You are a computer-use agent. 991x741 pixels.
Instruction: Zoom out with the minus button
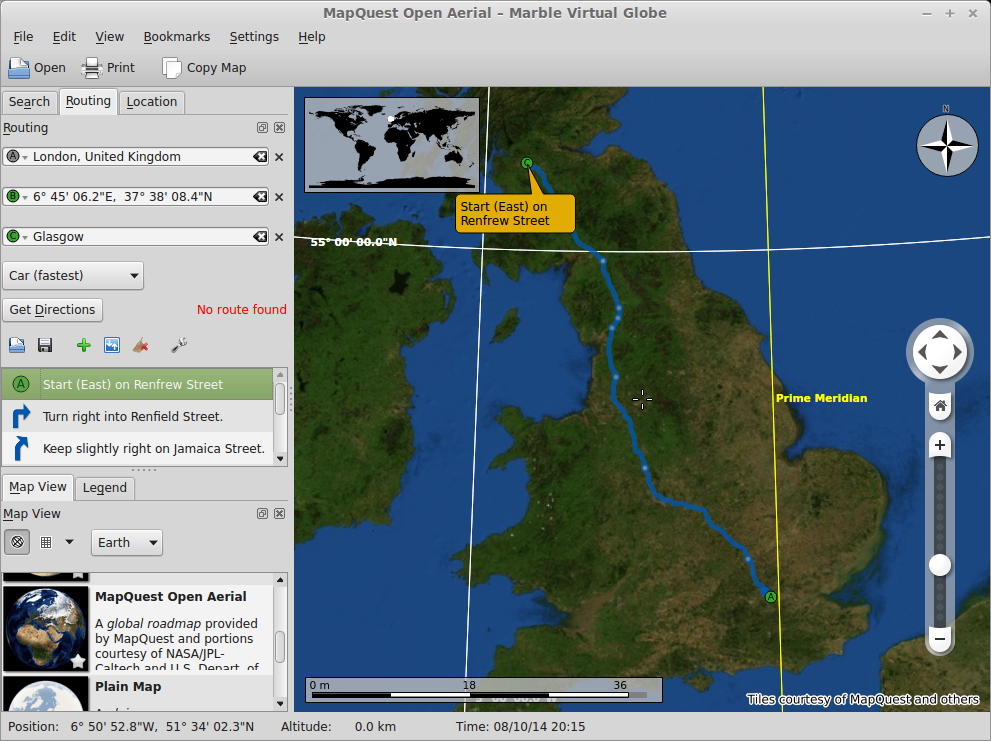[940, 639]
